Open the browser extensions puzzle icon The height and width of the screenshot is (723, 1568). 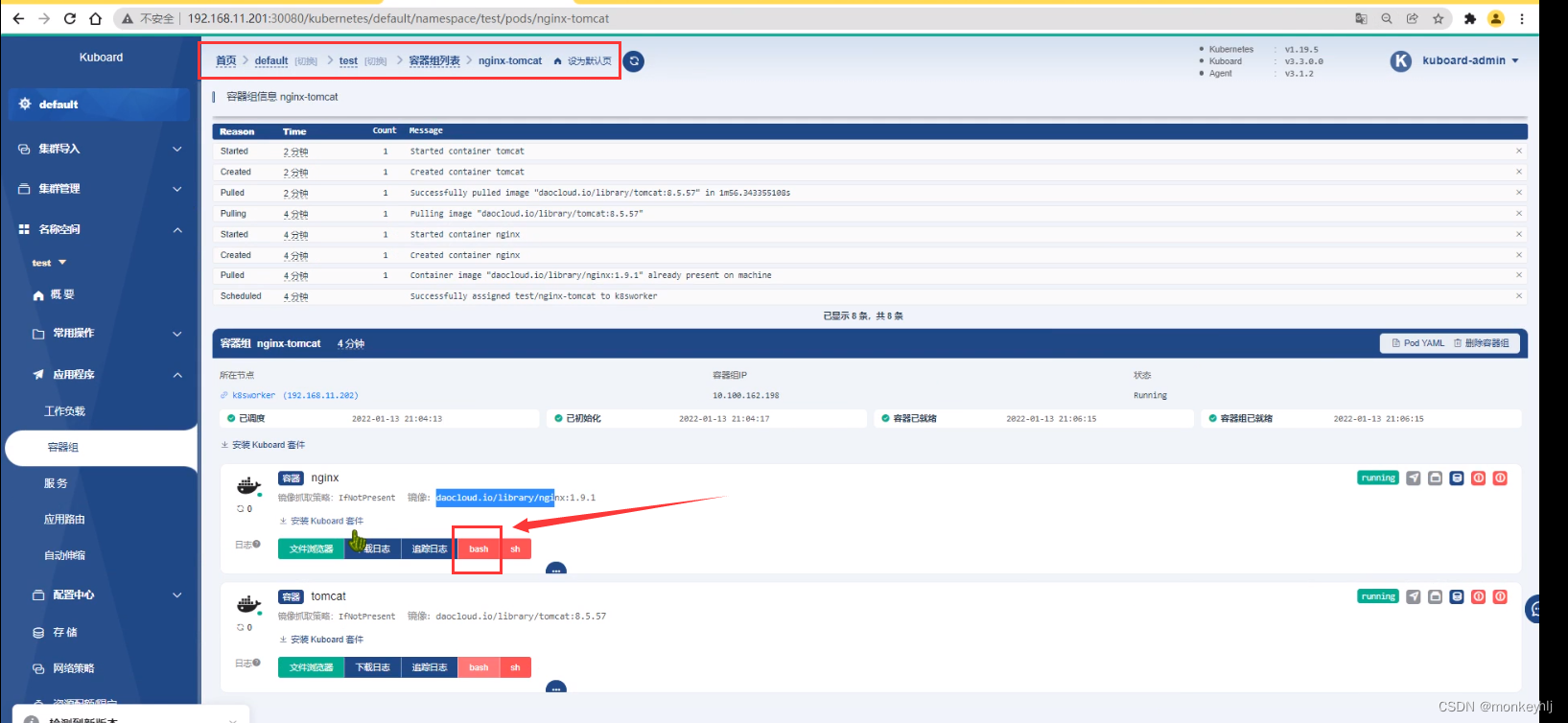point(1470,18)
